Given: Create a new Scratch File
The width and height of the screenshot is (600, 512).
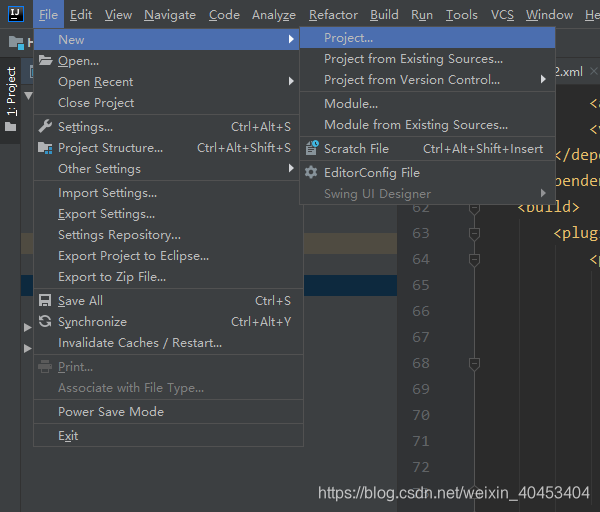Looking at the screenshot, I should [427, 148].
